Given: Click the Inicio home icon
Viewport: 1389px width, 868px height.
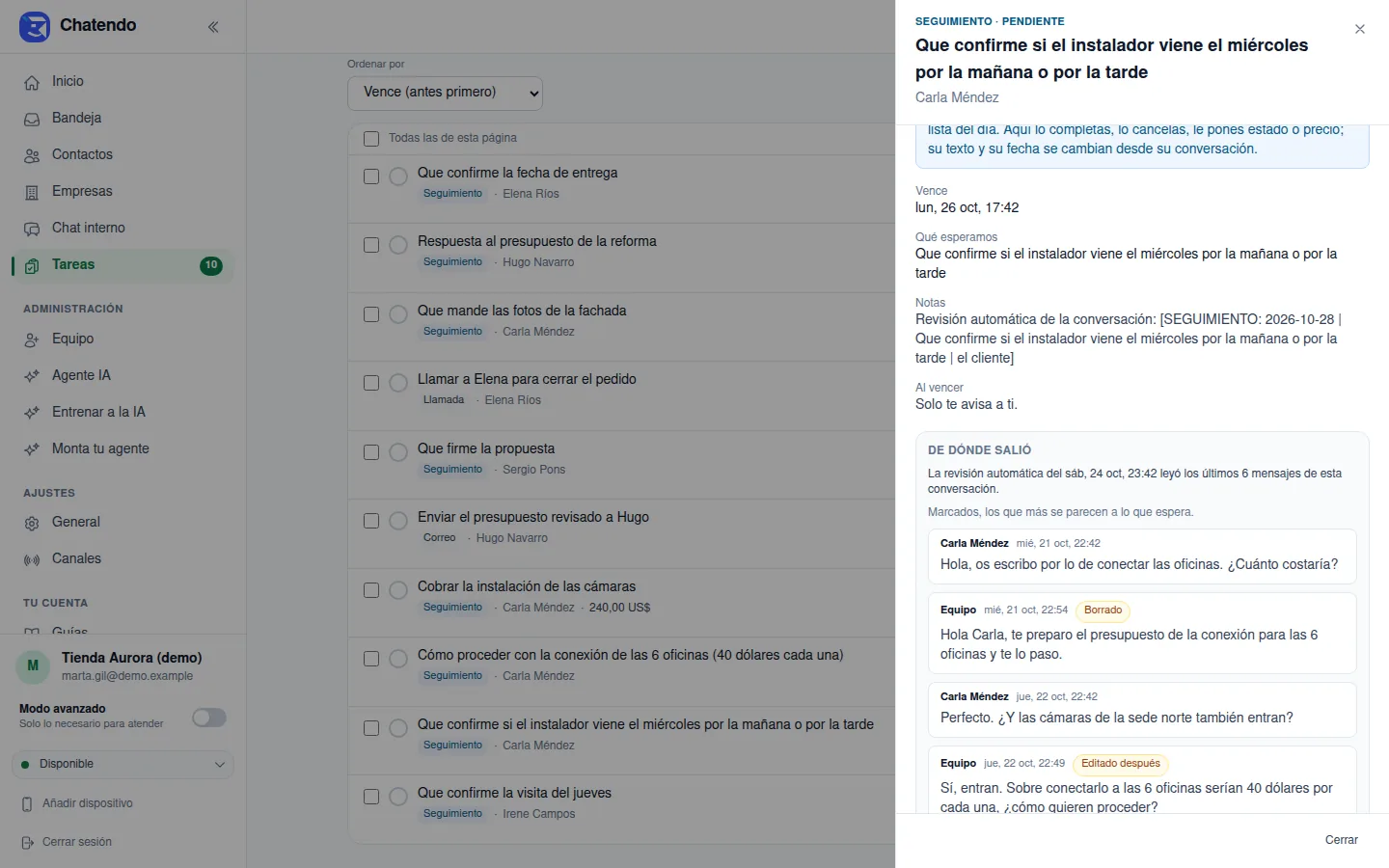Looking at the screenshot, I should pyautogui.click(x=32, y=82).
